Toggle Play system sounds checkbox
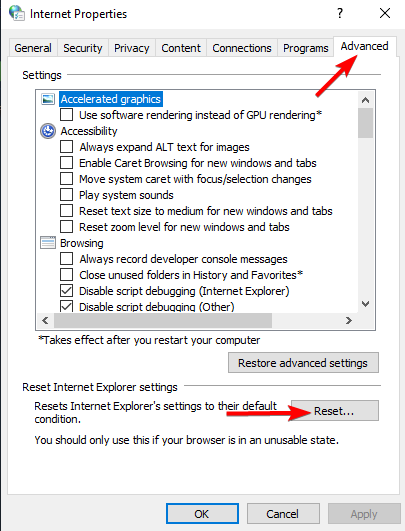 [x=66, y=195]
